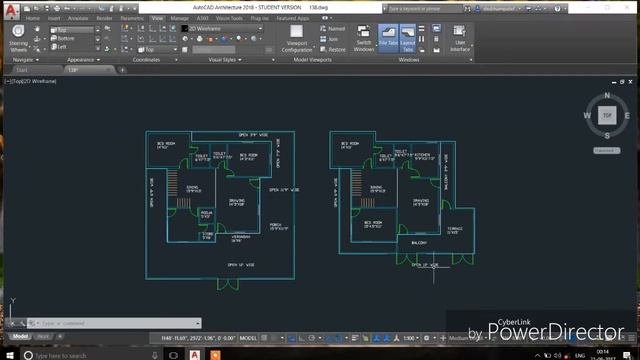Click the viewport label [-][Top][2D Wireframe]
The height and width of the screenshot is (360, 640).
point(31,81)
